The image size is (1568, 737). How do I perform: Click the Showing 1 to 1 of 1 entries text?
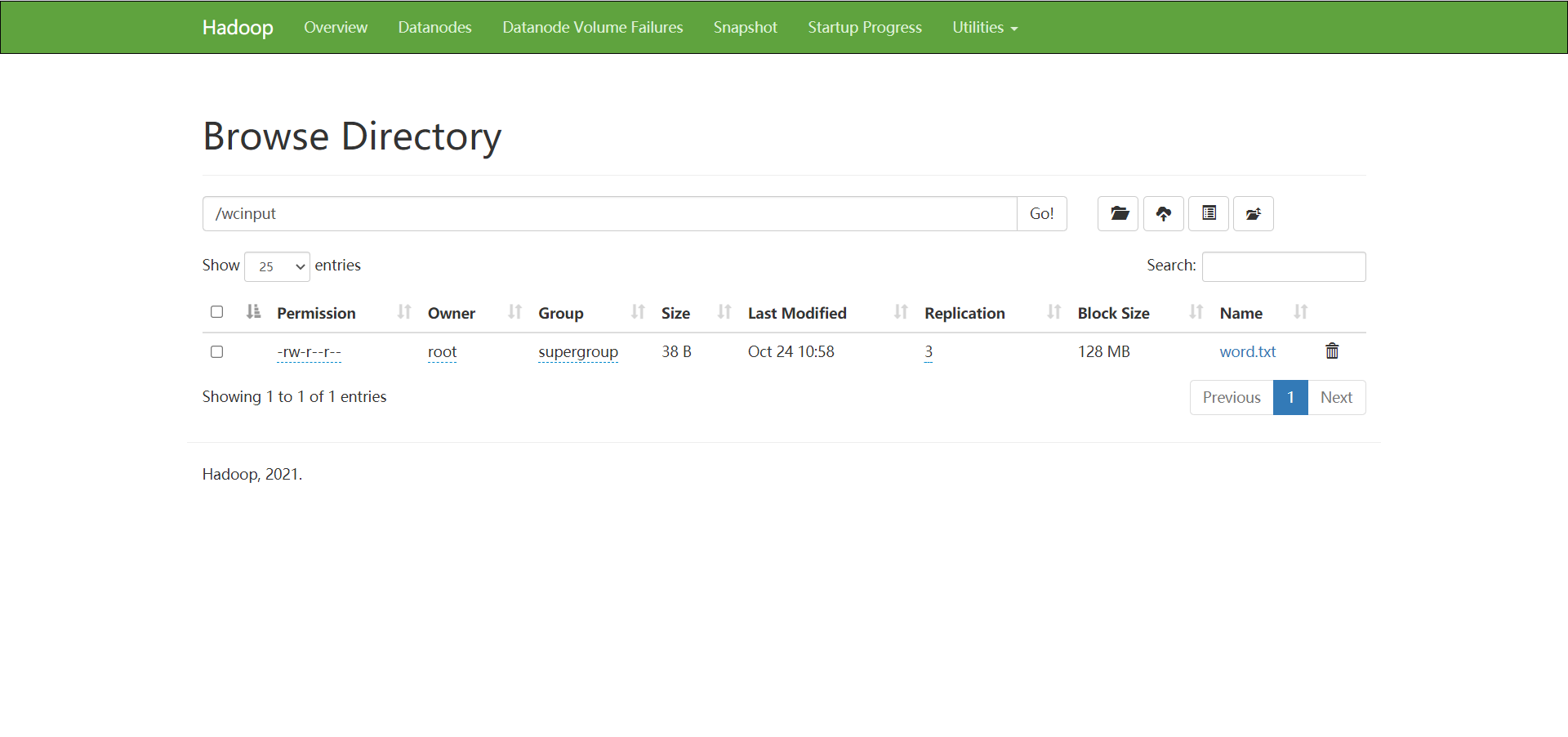294,396
